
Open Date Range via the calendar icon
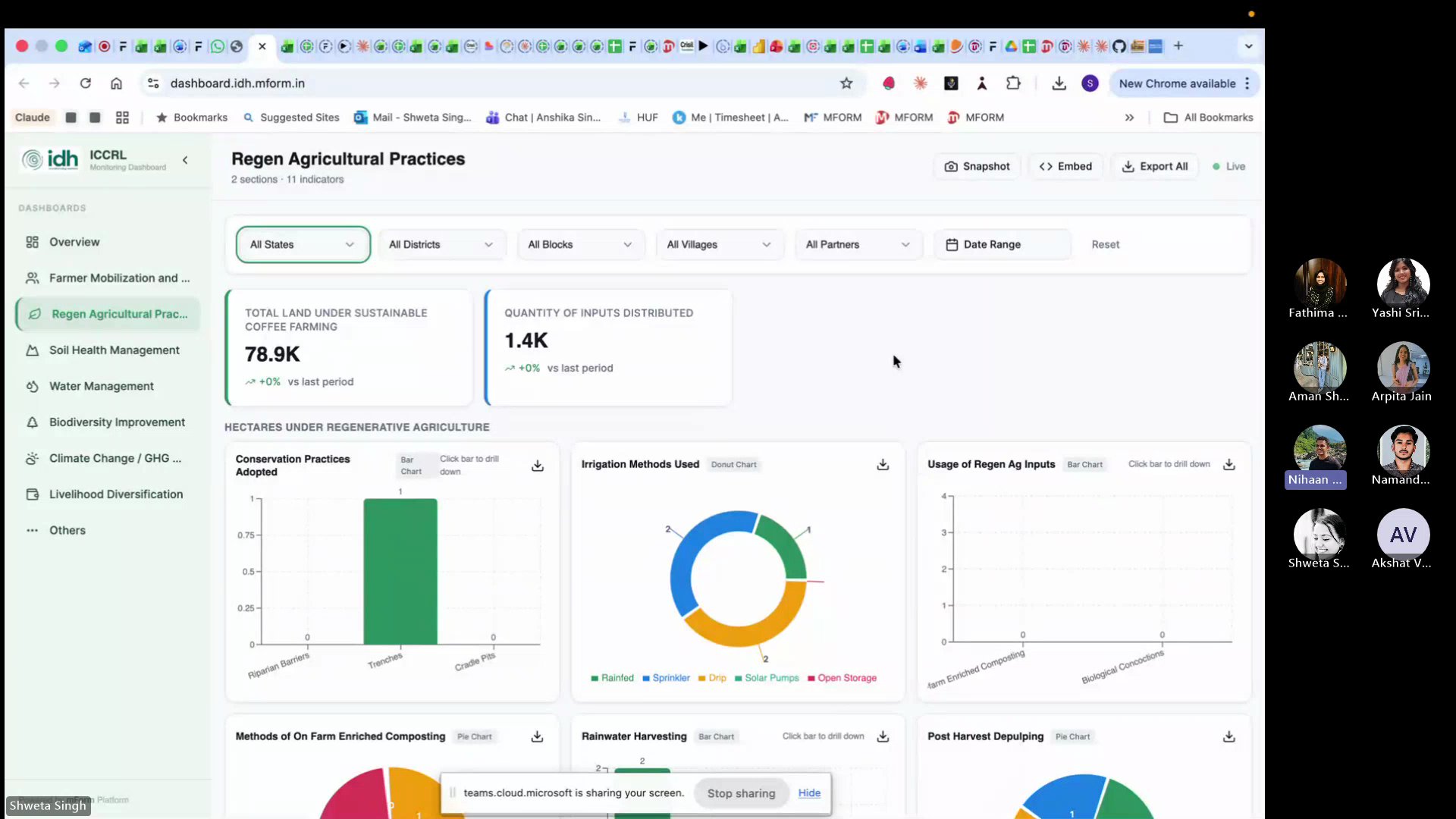coord(952,244)
